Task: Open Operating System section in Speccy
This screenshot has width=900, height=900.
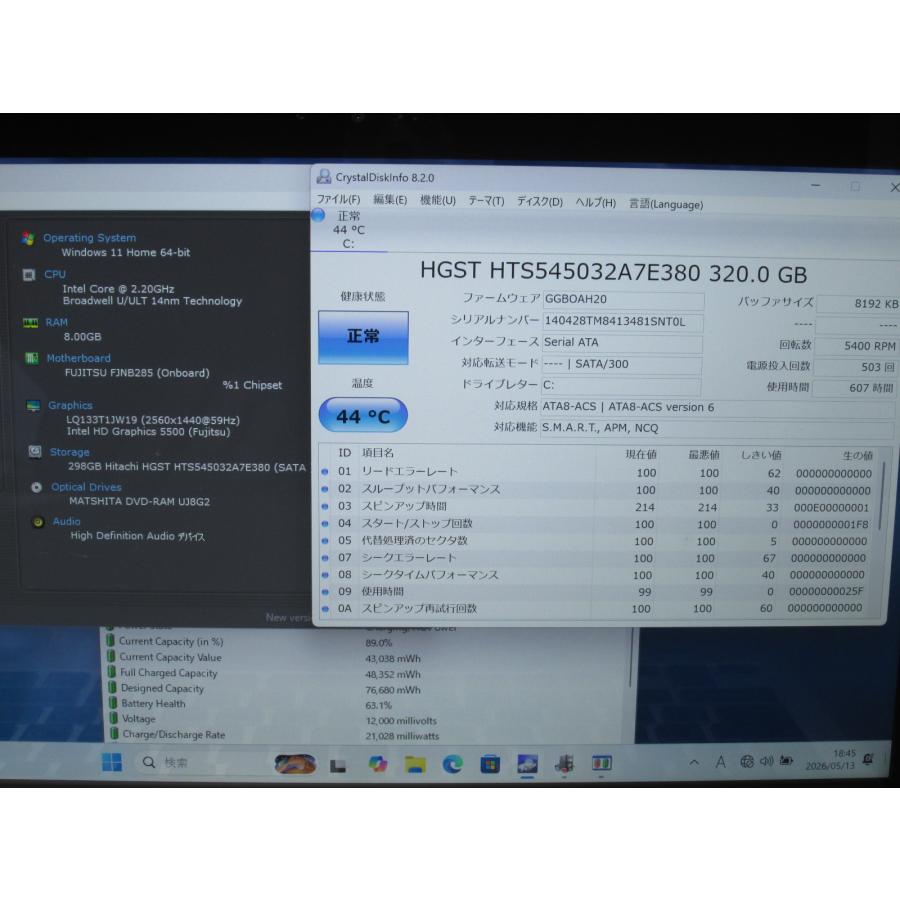Action: [x=90, y=238]
